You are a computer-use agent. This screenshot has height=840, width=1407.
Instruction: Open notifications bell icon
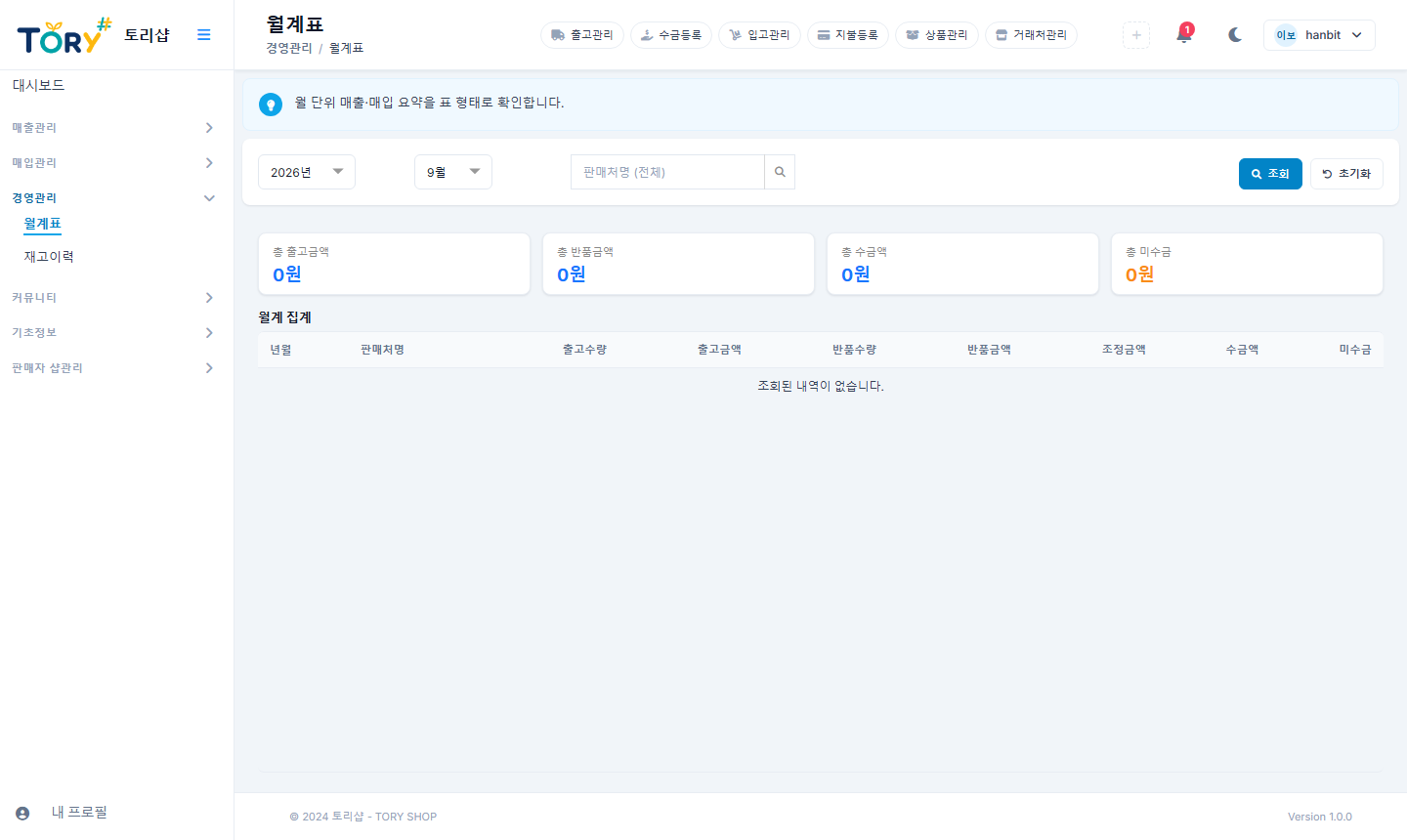point(1184,35)
